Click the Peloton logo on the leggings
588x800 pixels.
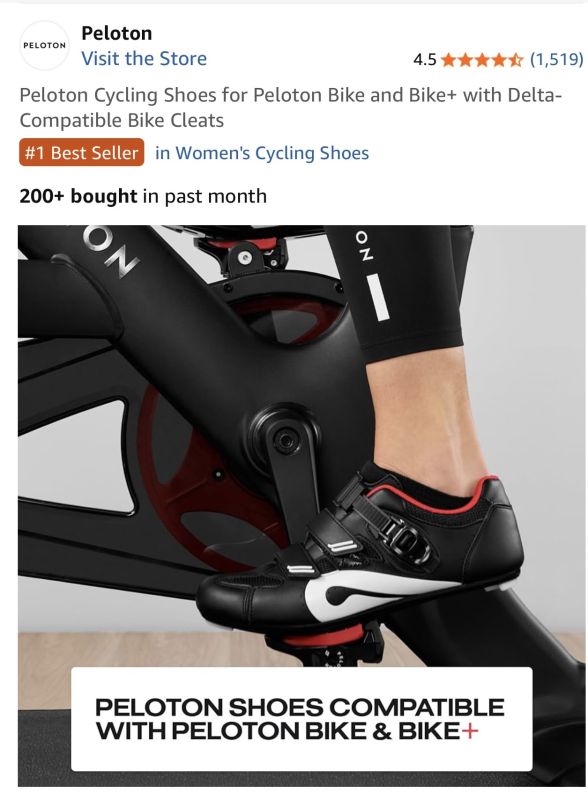370,274
